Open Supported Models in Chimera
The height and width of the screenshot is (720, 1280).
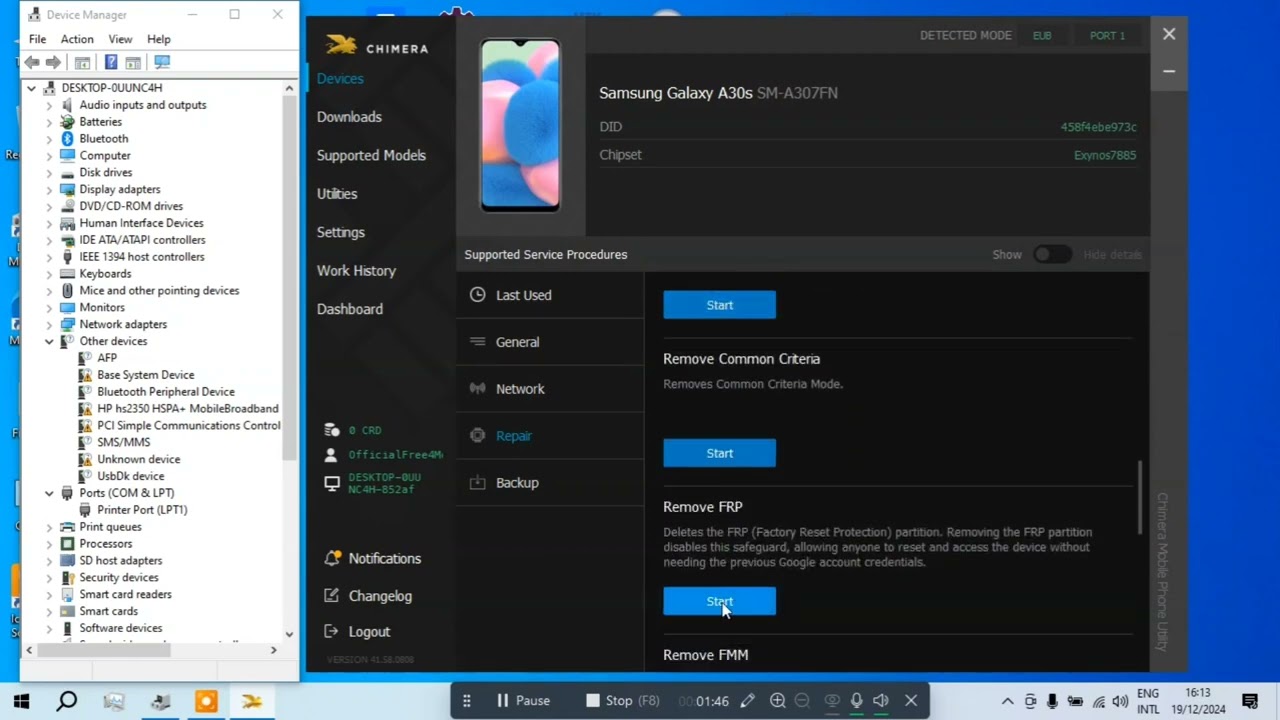pos(371,155)
